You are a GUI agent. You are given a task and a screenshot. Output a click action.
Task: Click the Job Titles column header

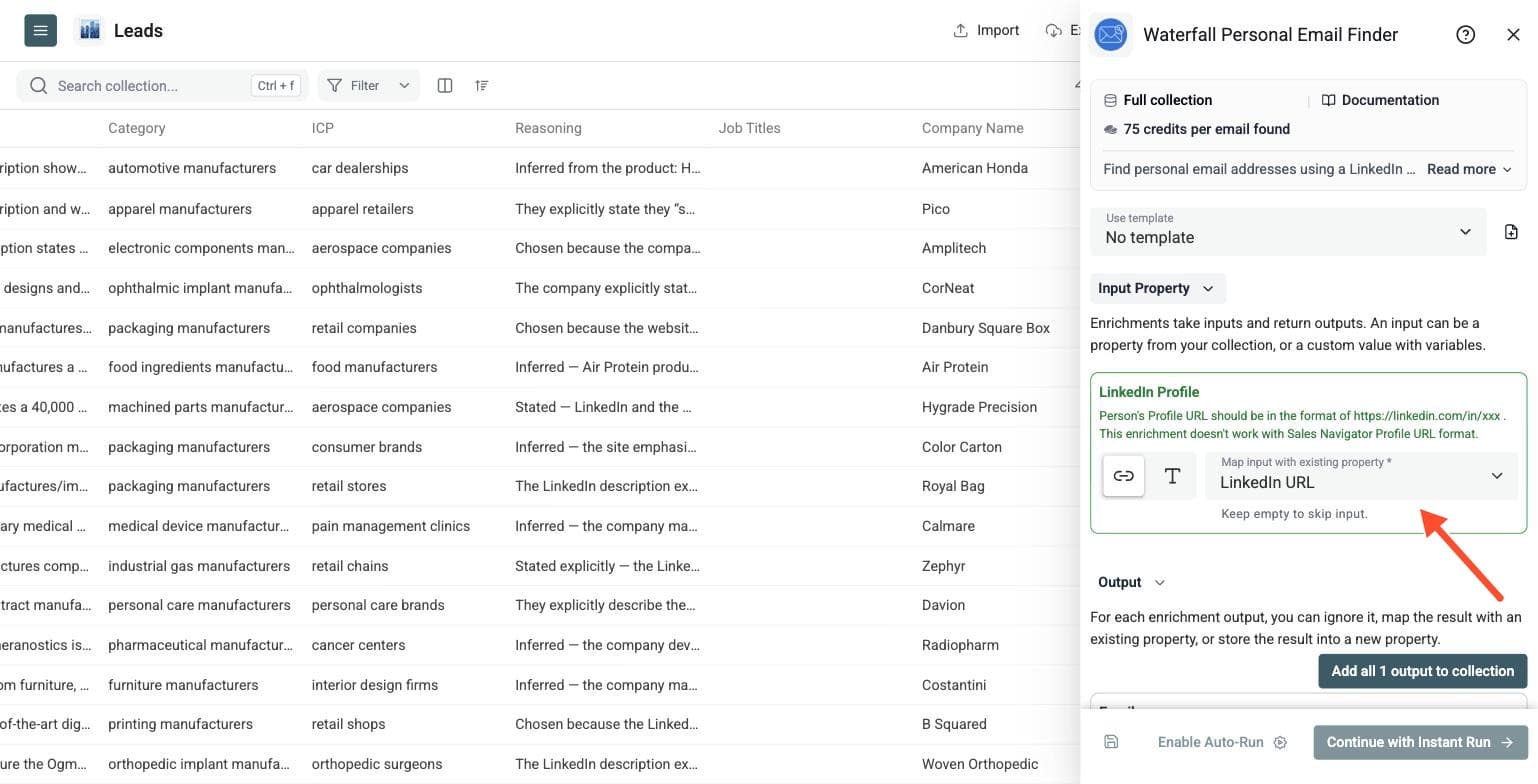pos(749,128)
